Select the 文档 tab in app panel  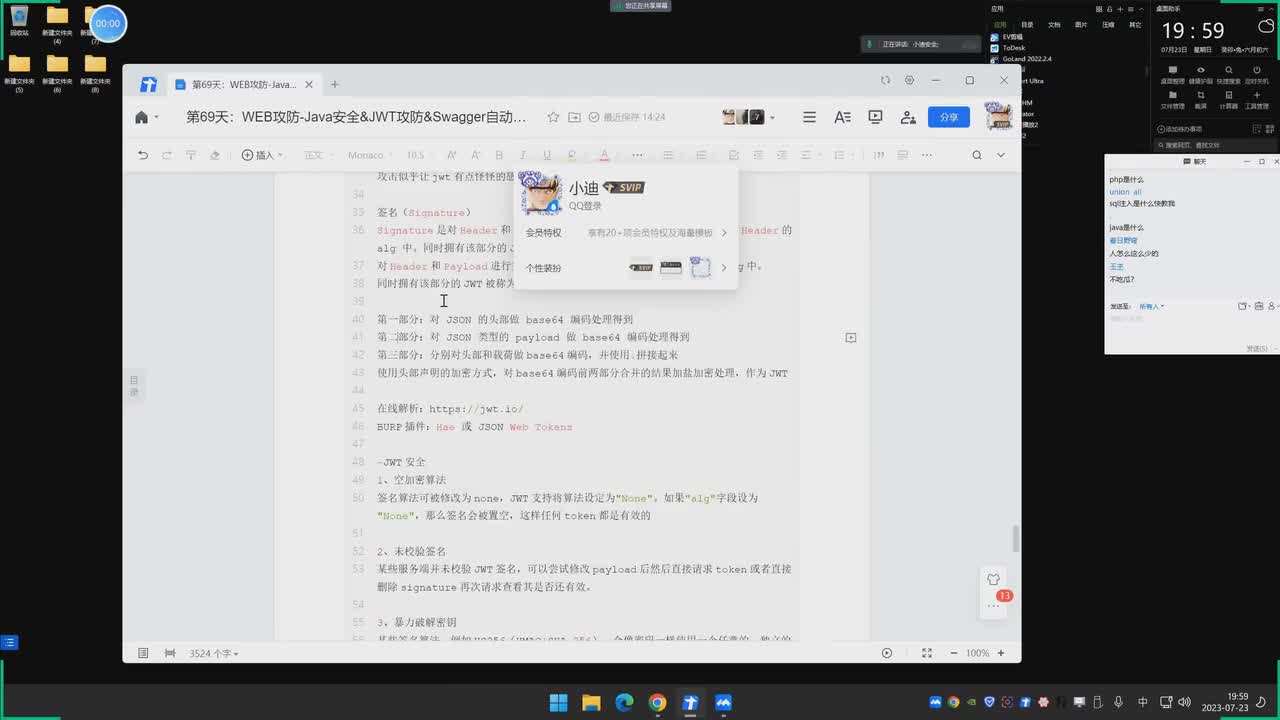[1054, 25]
